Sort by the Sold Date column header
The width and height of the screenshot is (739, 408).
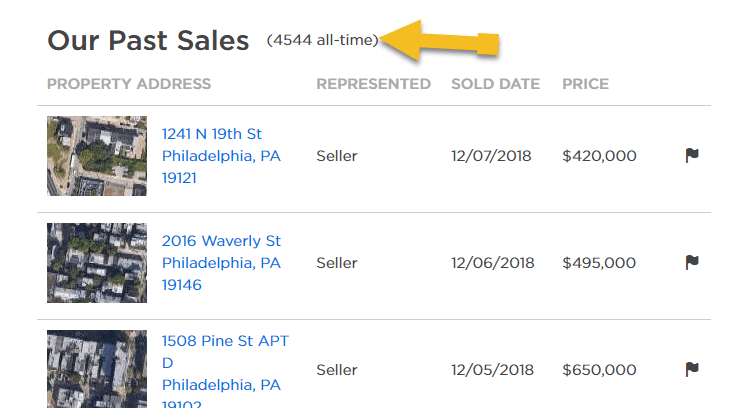coord(495,84)
